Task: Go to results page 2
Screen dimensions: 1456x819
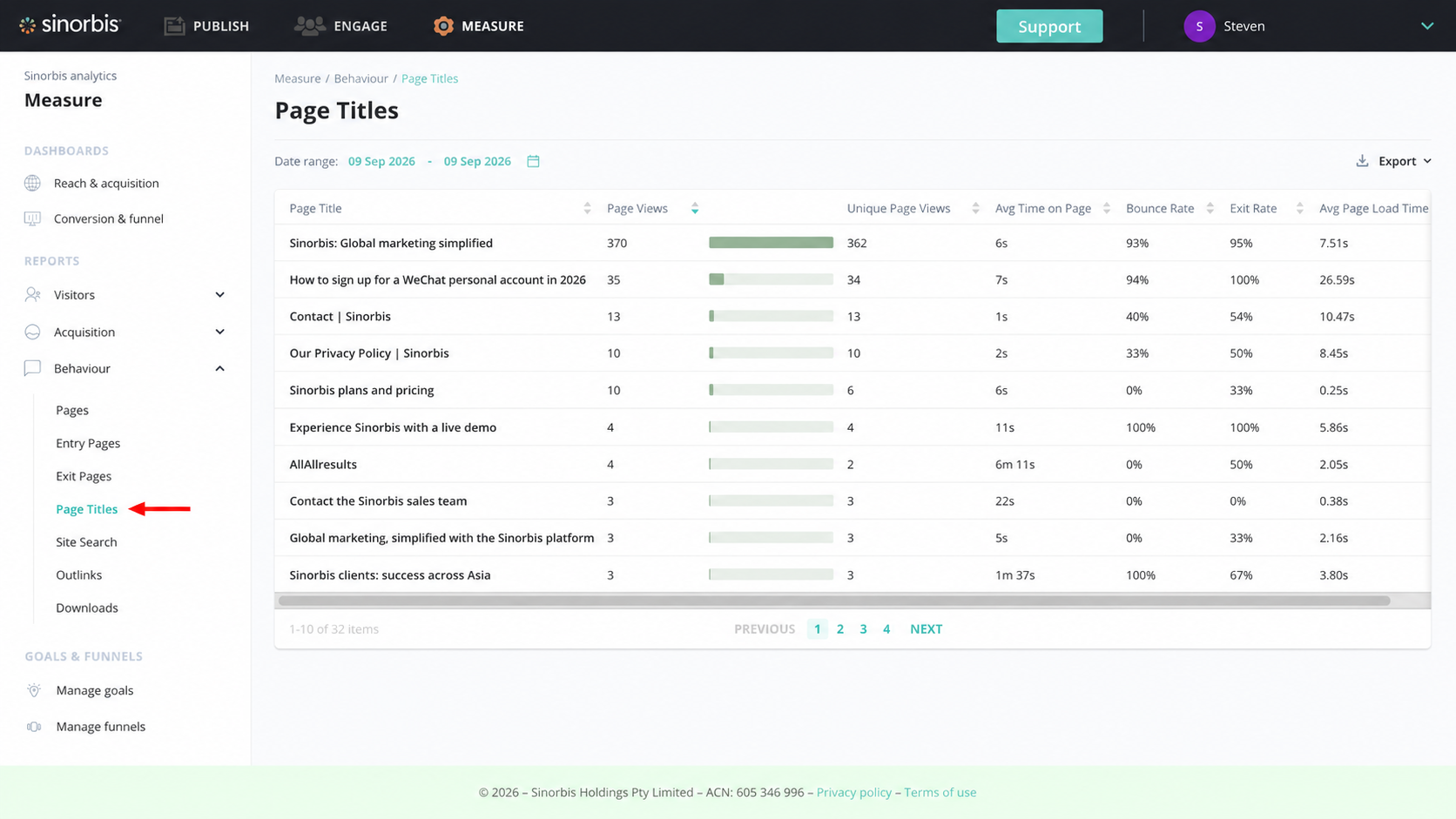Action: [x=840, y=628]
